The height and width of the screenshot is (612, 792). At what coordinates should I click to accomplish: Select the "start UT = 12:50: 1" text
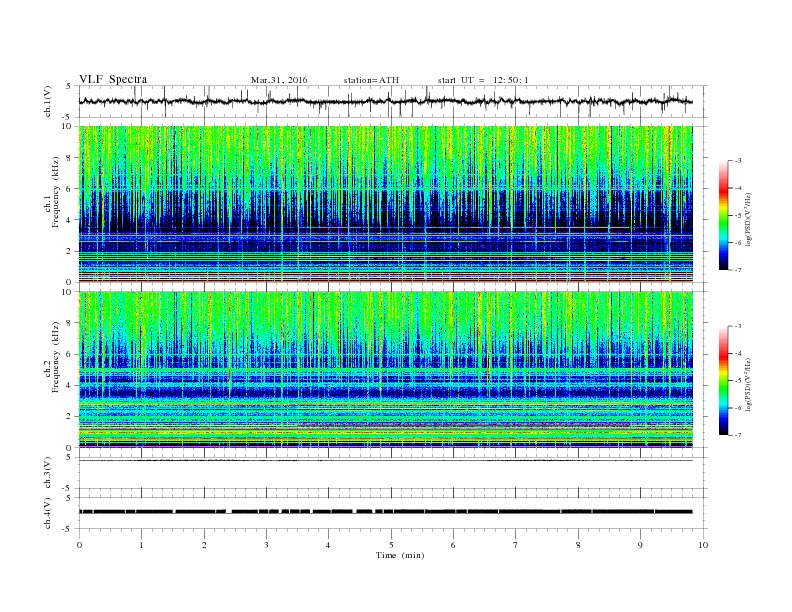[x=483, y=80]
